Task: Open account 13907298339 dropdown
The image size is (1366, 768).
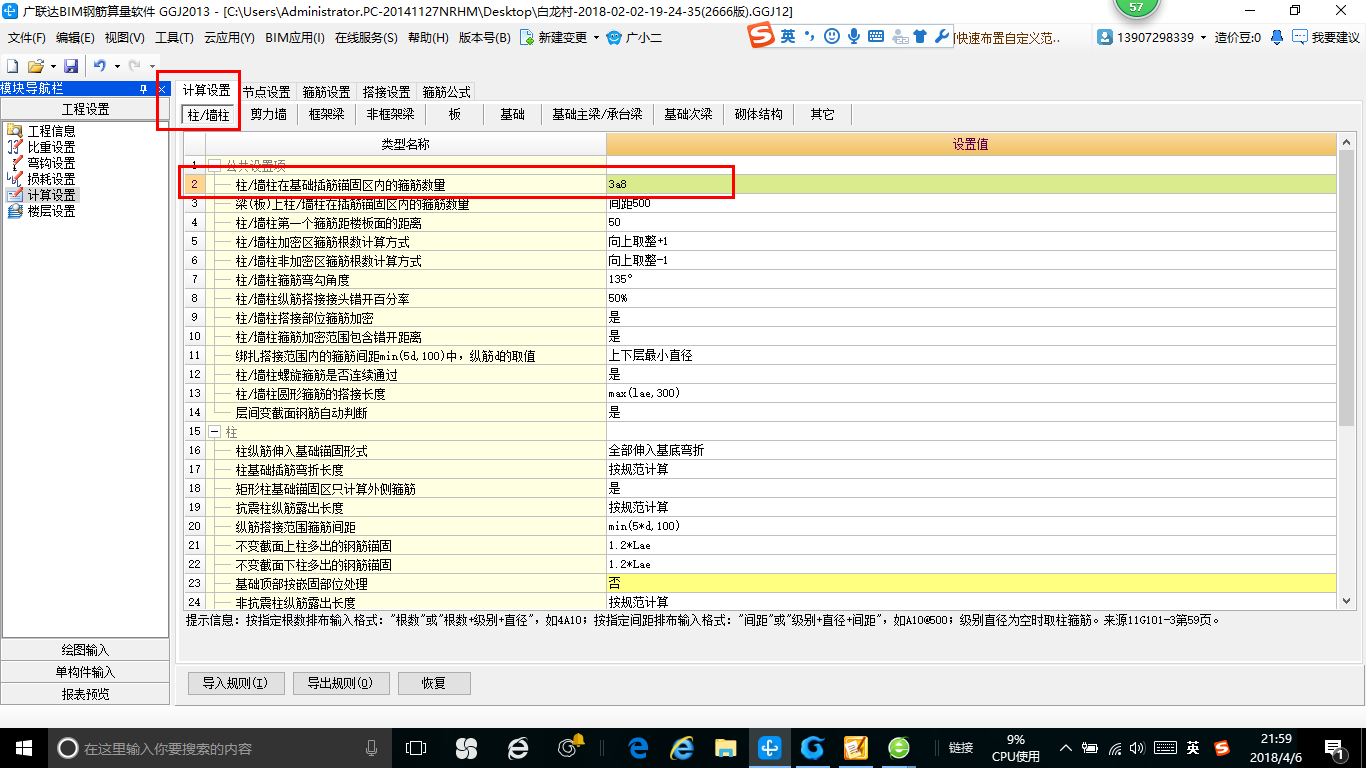Action: click(x=1203, y=38)
